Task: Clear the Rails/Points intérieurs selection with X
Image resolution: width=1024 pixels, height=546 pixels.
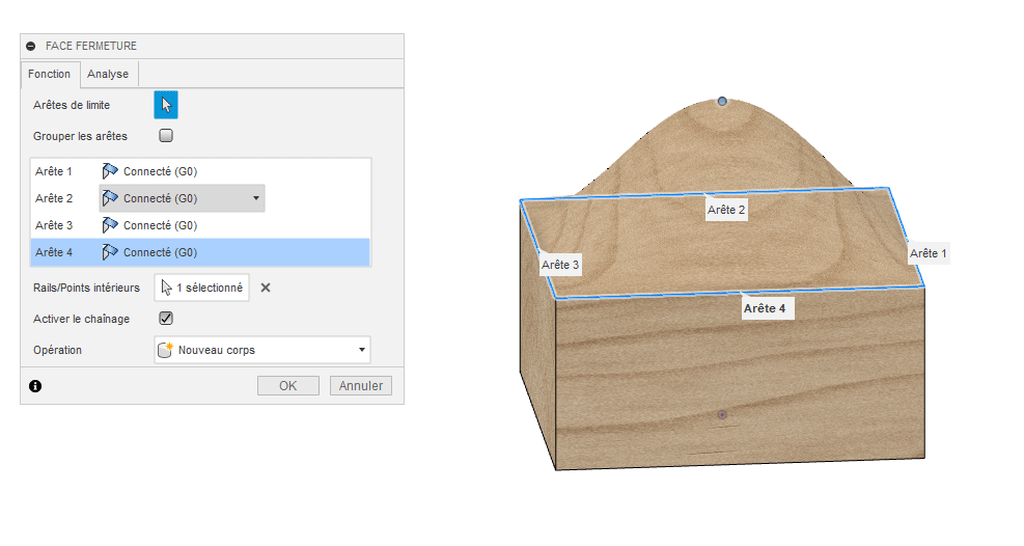Action: coord(265,288)
